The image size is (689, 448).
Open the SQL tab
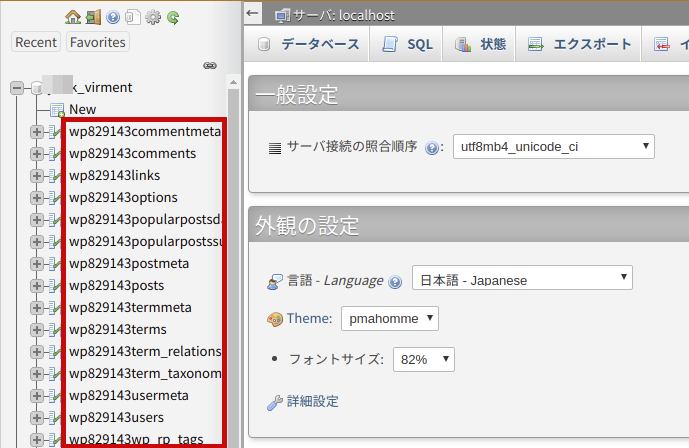tap(407, 44)
